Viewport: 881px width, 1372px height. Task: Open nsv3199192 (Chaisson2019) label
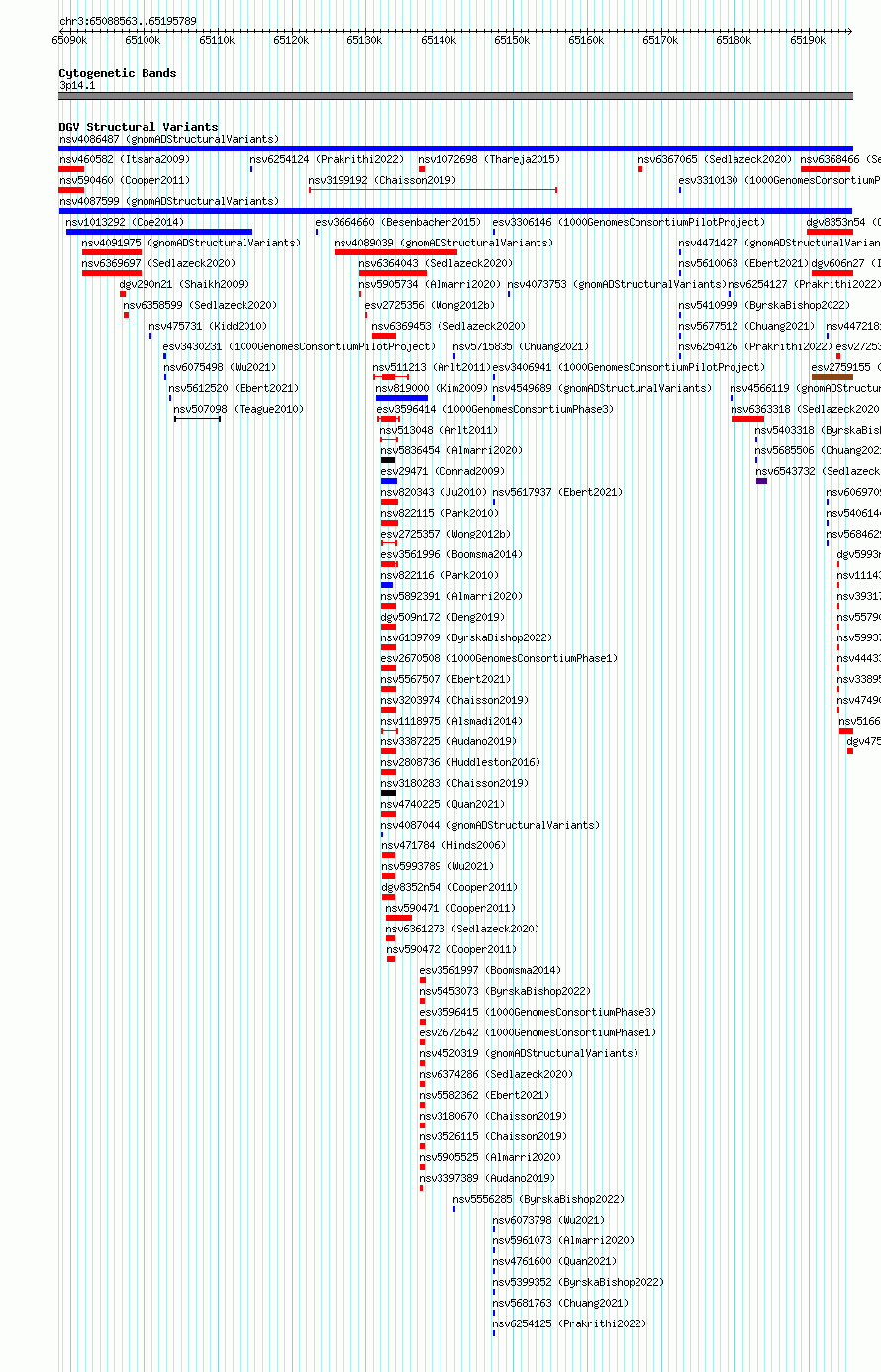click(382, 180)
